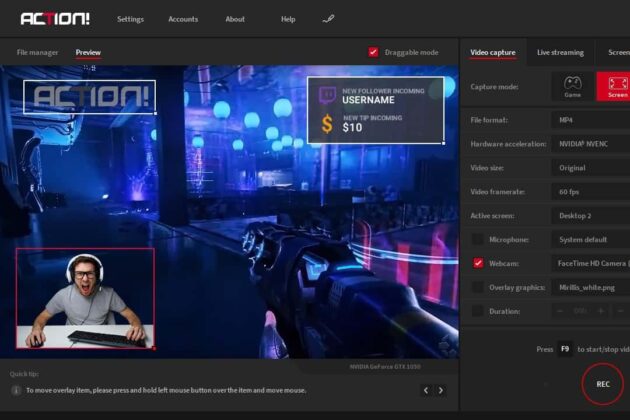Open the File format MP4 dropdown

point(591,120)
